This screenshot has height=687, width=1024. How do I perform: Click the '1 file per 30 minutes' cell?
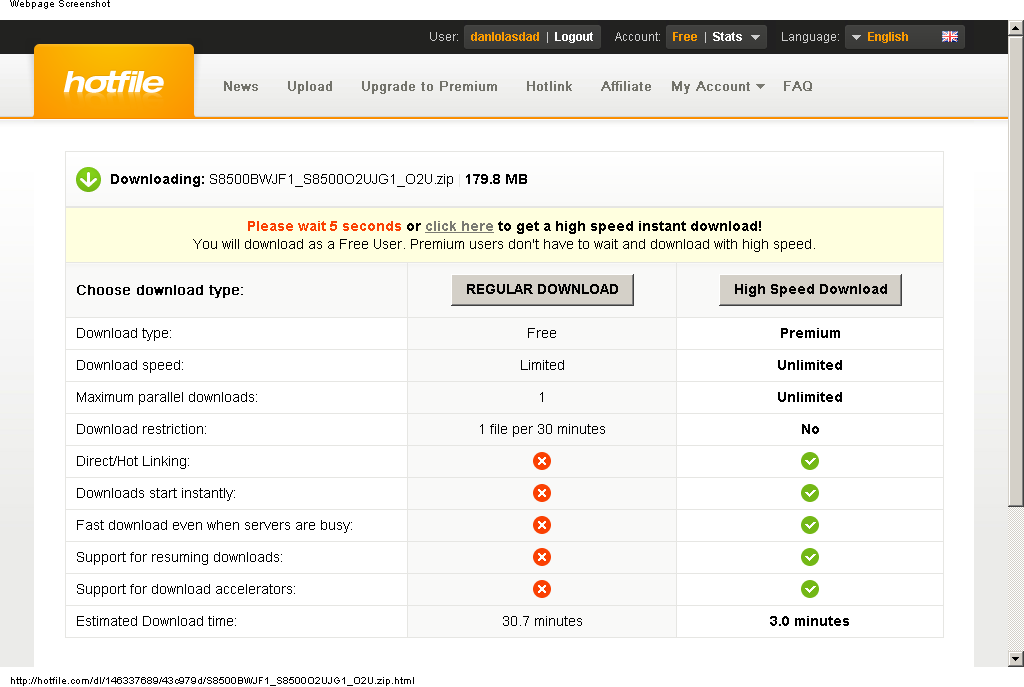click(x=542, y=429)
